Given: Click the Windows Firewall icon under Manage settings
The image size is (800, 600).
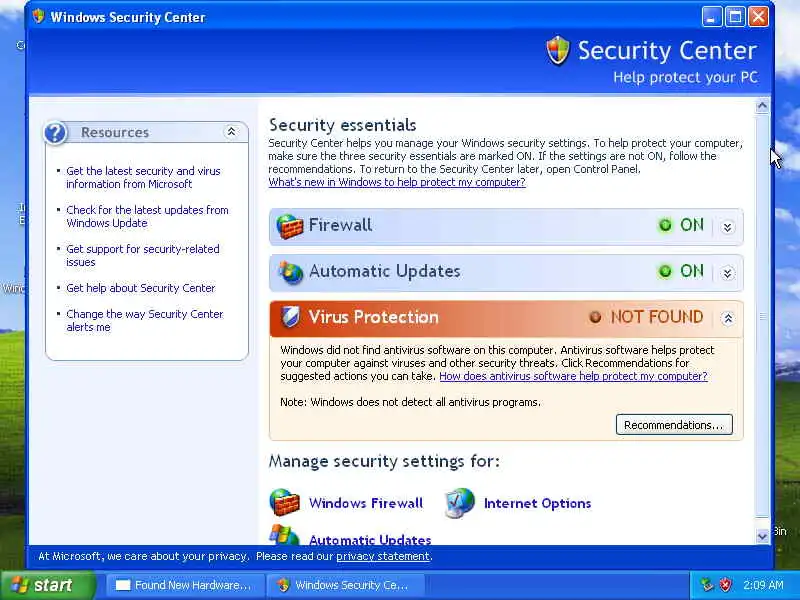Looking at the screenshot, I should pos(285,503).
